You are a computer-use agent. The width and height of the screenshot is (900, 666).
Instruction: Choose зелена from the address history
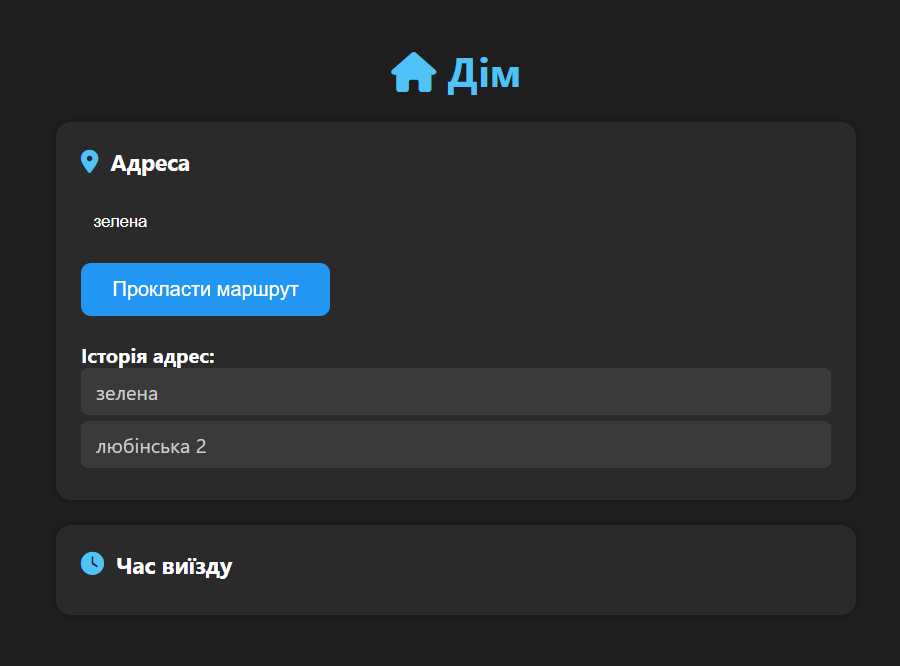(x=456, y=392)
